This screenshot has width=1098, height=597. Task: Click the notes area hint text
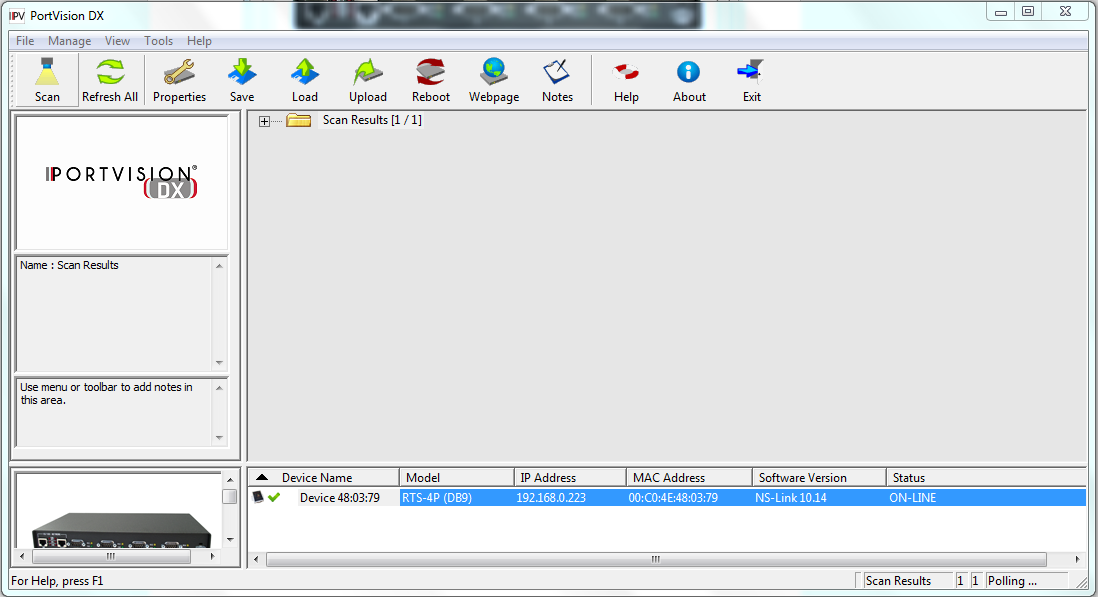(x=106, y=393)
